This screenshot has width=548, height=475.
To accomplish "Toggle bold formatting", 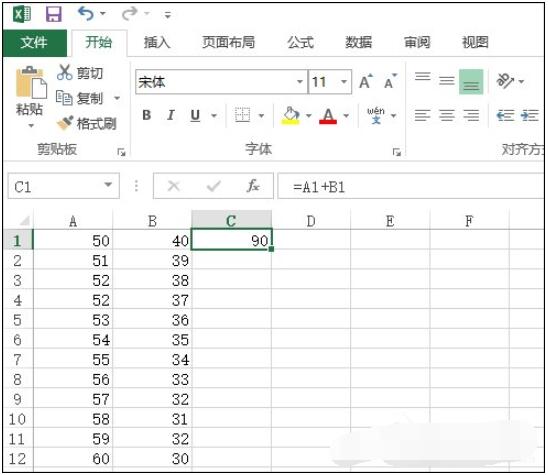I will tap(147, 115).
